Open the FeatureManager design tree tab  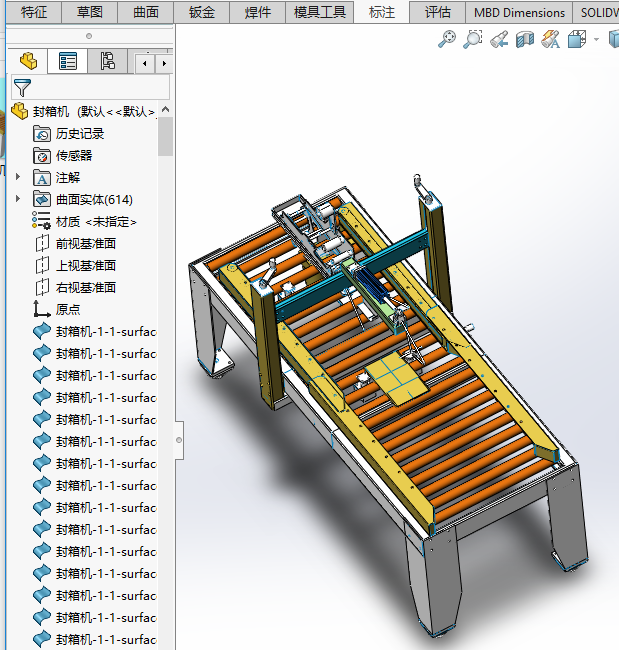28,61
